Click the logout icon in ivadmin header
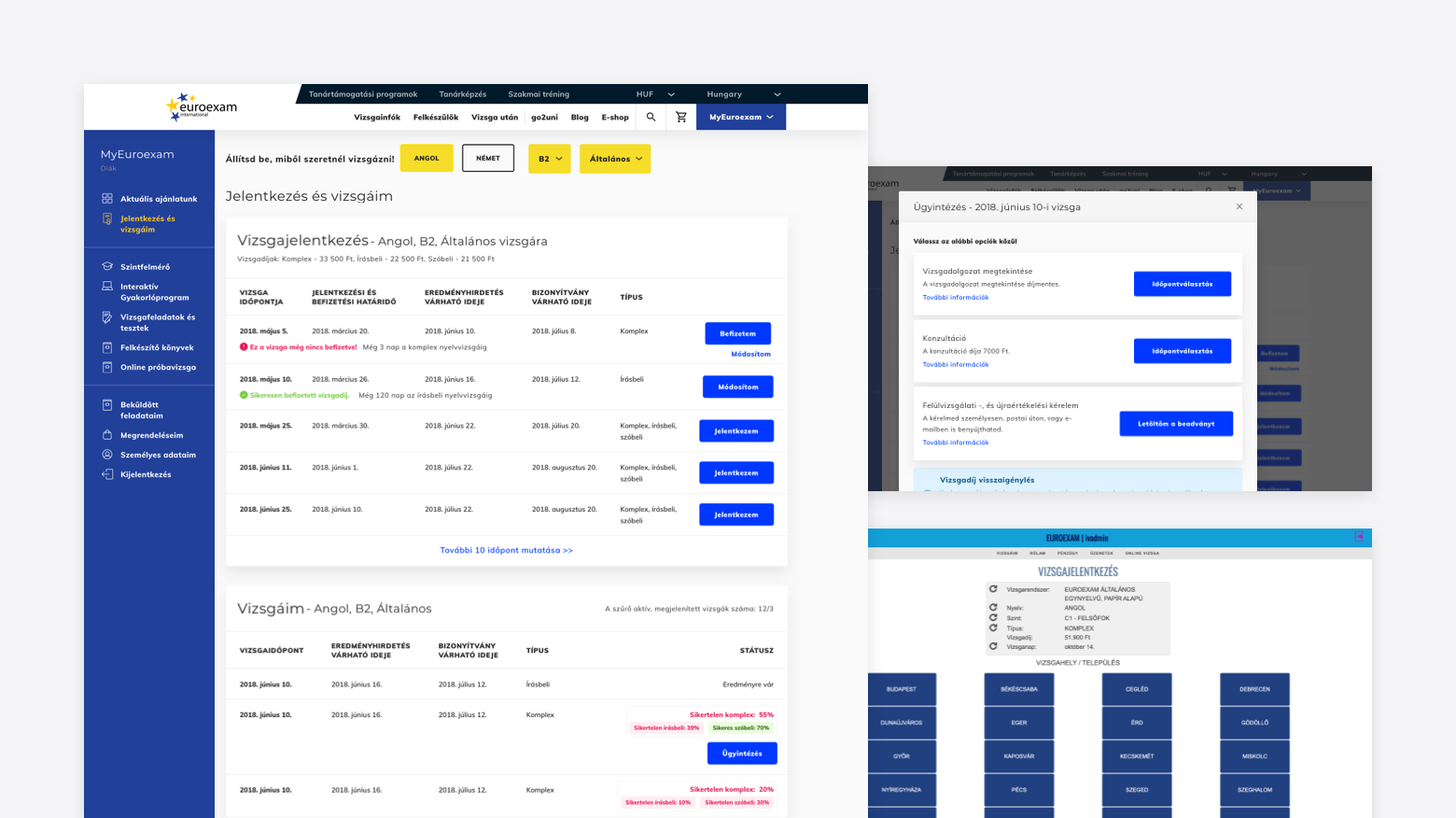 pyautogui.click(x=1359, y=537)
